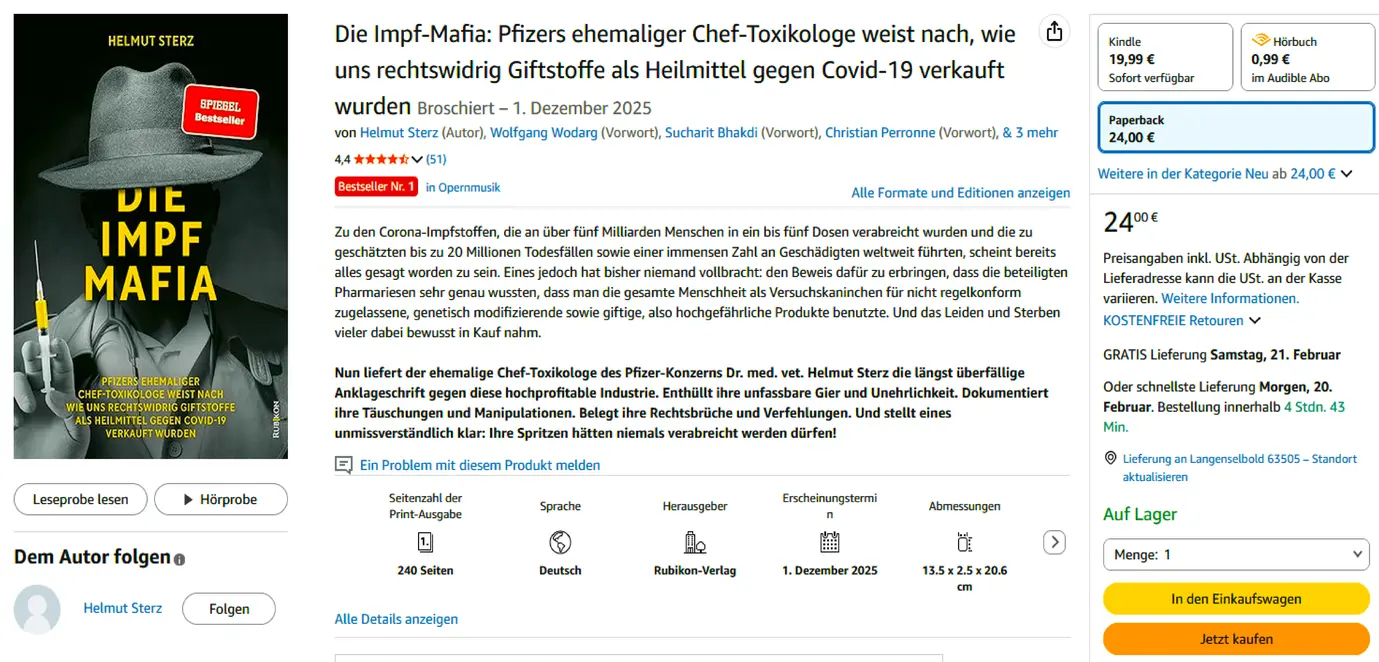Viewport: 1379px width, 662px height.
Task: Expand more offers in category Neu
Action: [x=1347, y=174]
